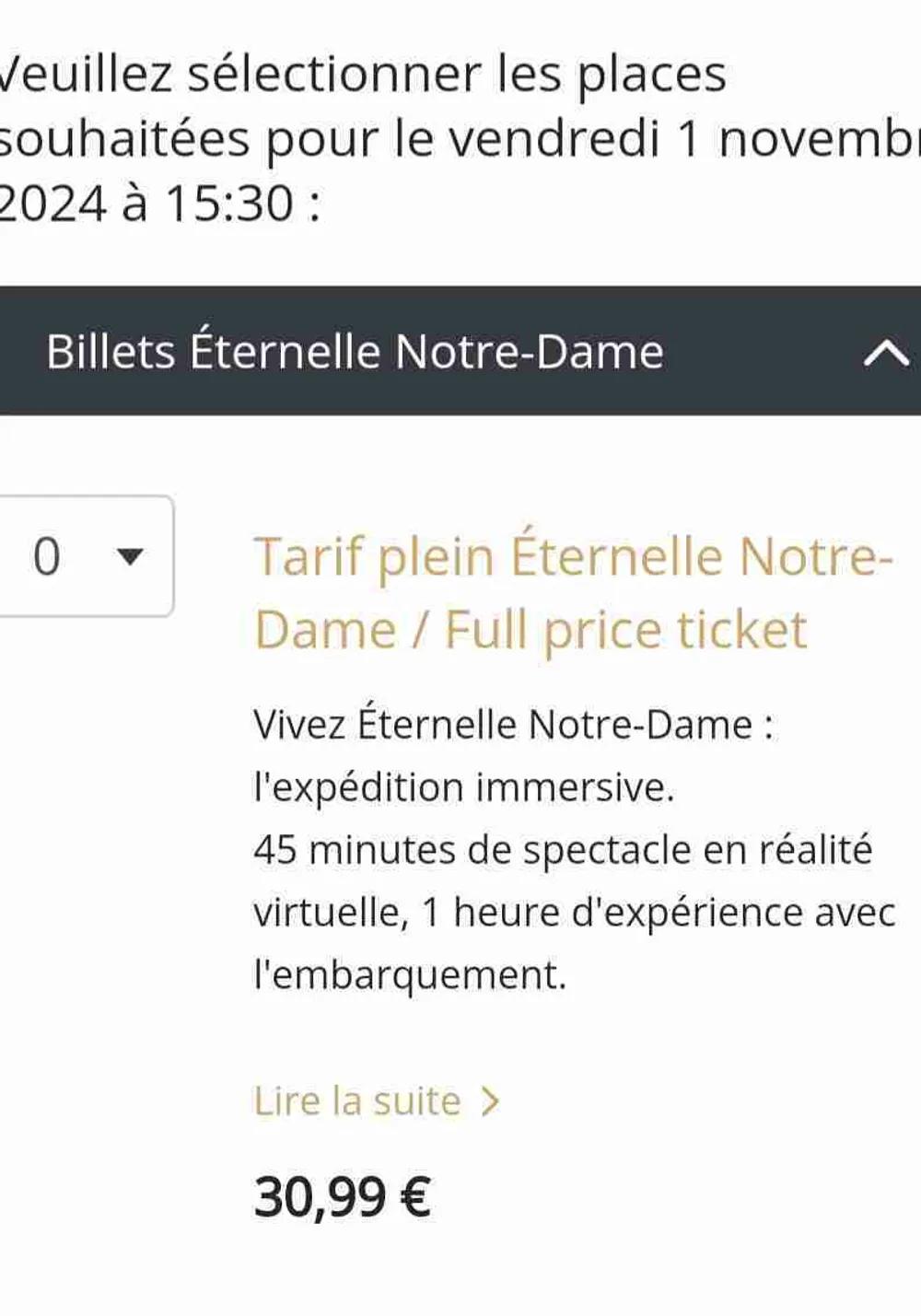The image size is (921, 1316).
Task: Click the Vivez Éternelle Notre-Dame description line
Action: tap(514, 725)
